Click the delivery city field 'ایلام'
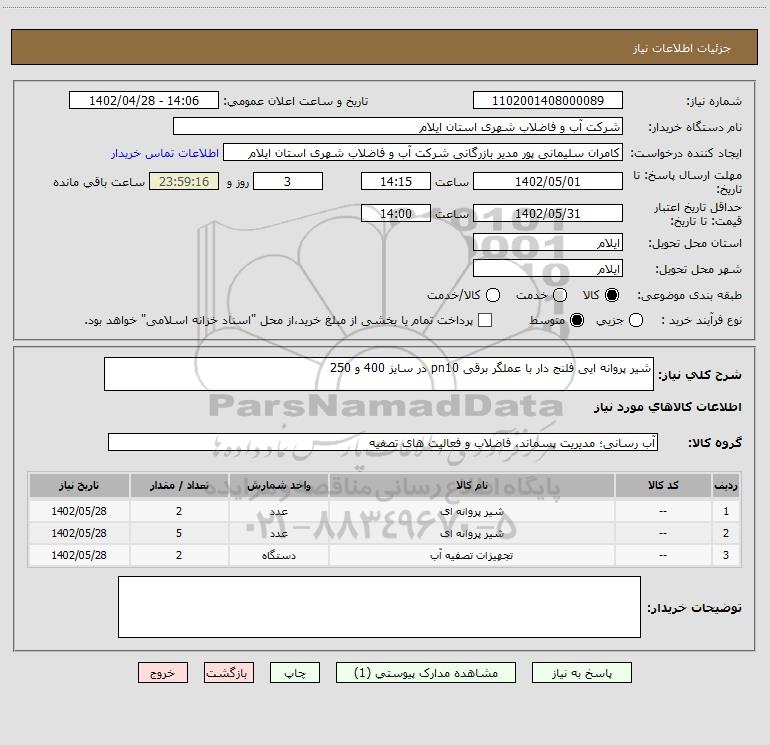Viewport: 770px width, 745px height. [548, 269]
